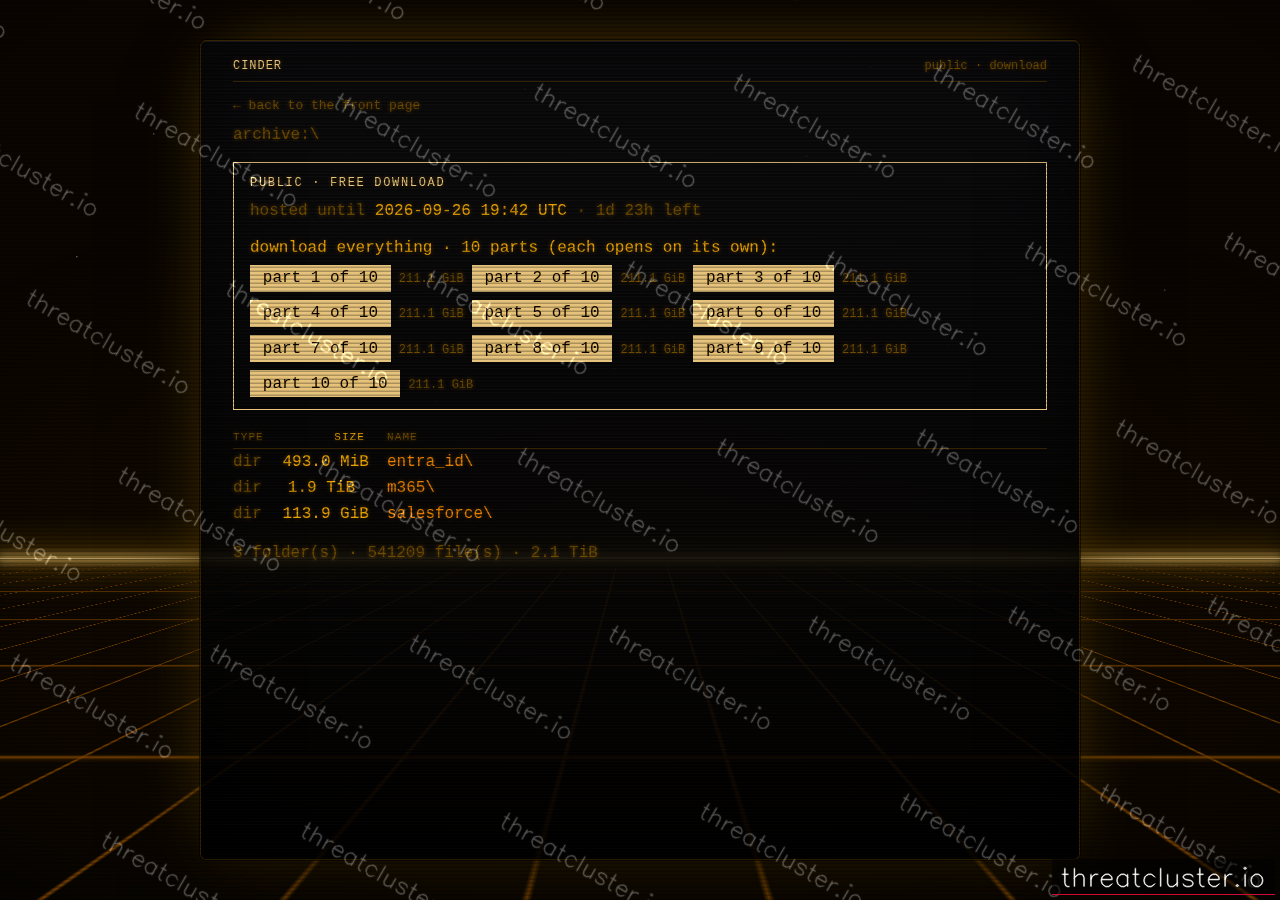The height and width of the screenshot is (900, 1280).
Task: Download part 8 of 10
Action: (542, 348)
